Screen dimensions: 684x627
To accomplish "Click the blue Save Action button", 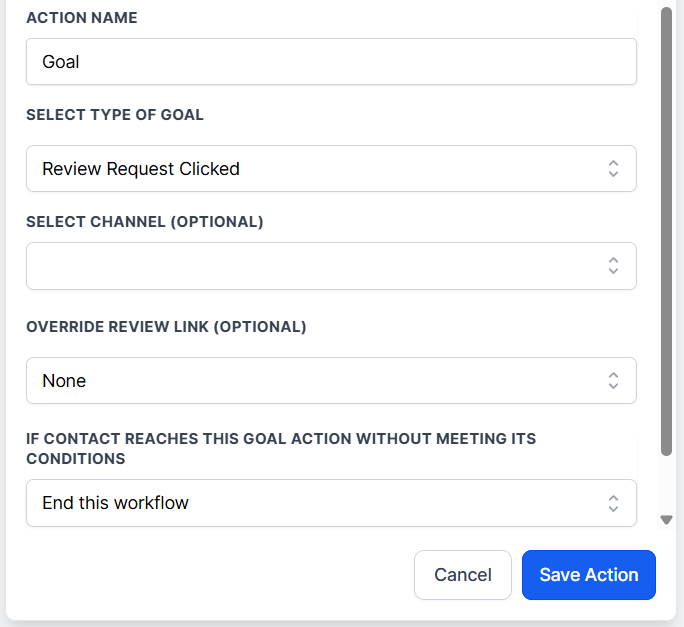I will tap(588, 575).
